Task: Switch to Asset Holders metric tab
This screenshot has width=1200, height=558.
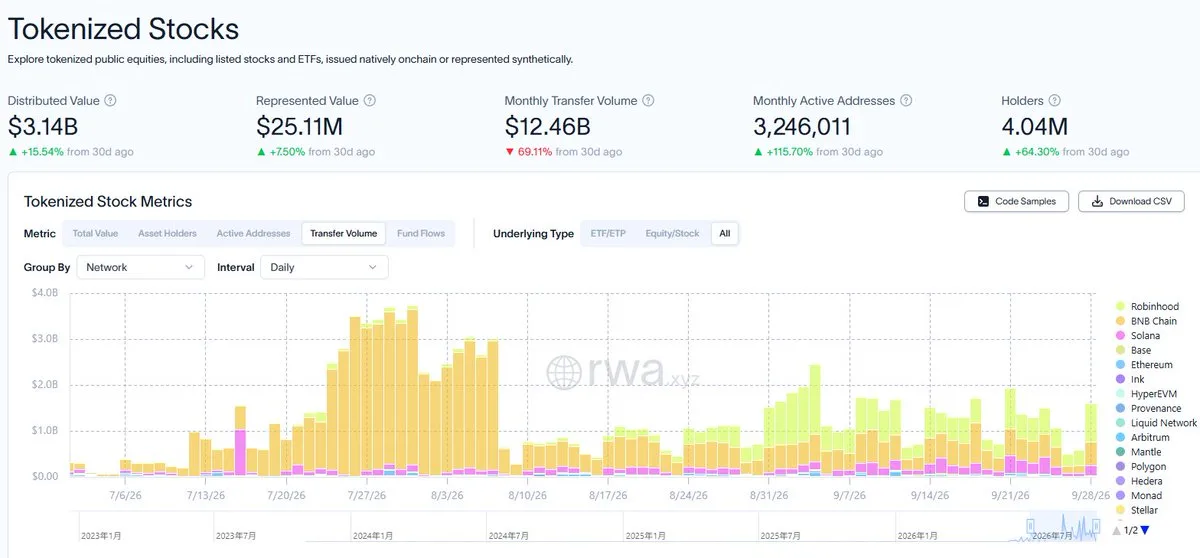Action: click(167, 233)
